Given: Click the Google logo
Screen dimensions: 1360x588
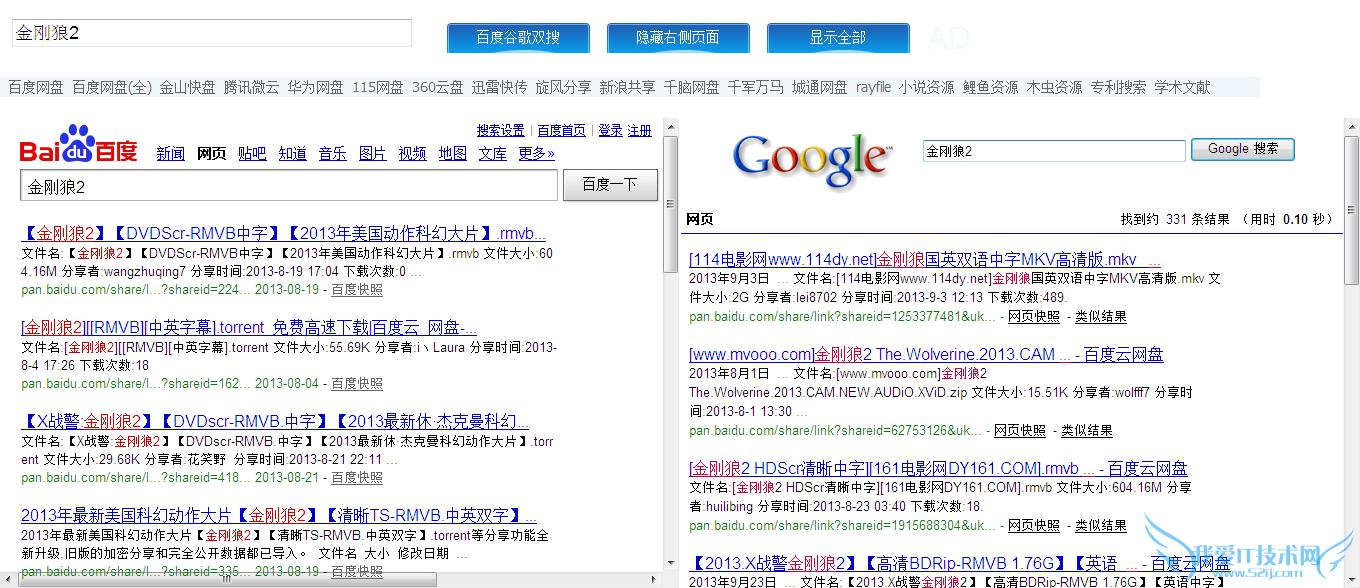Looking at the screenshot, I should click(x=812, y=160).
